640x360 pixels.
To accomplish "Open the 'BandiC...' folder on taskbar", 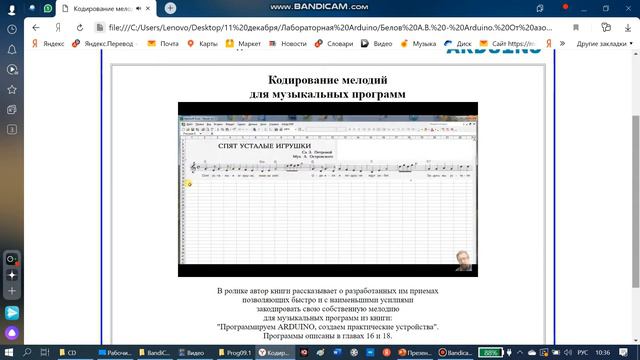I will [154, 352].
